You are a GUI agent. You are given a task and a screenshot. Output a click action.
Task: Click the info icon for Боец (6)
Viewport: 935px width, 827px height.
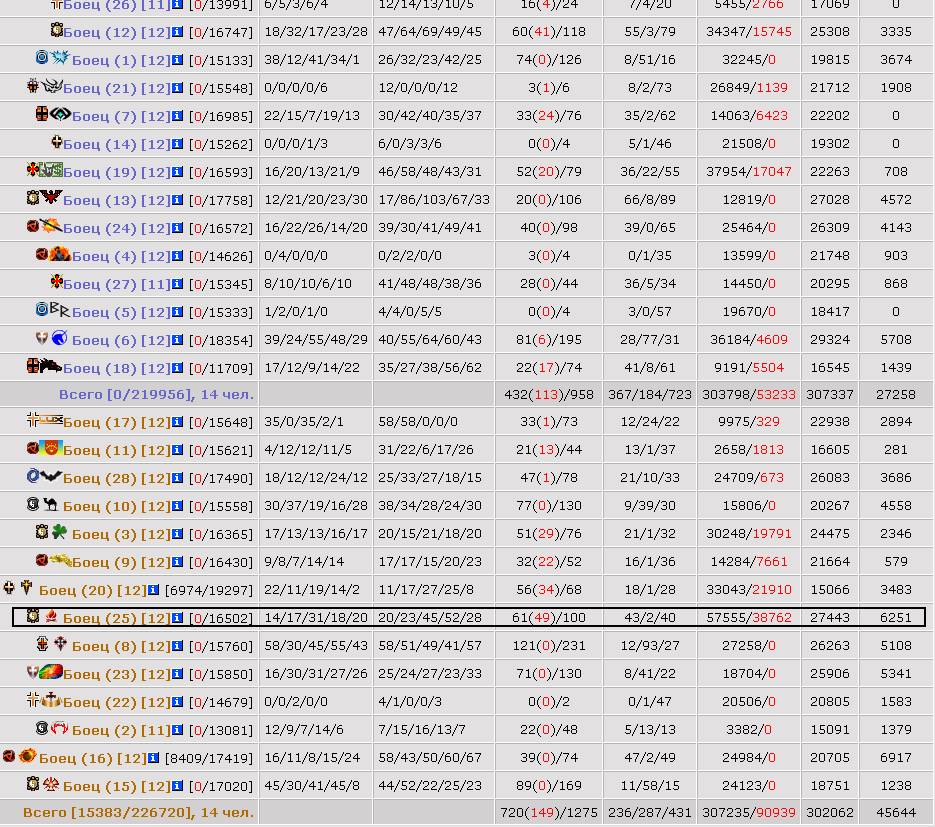pos(177,340)
